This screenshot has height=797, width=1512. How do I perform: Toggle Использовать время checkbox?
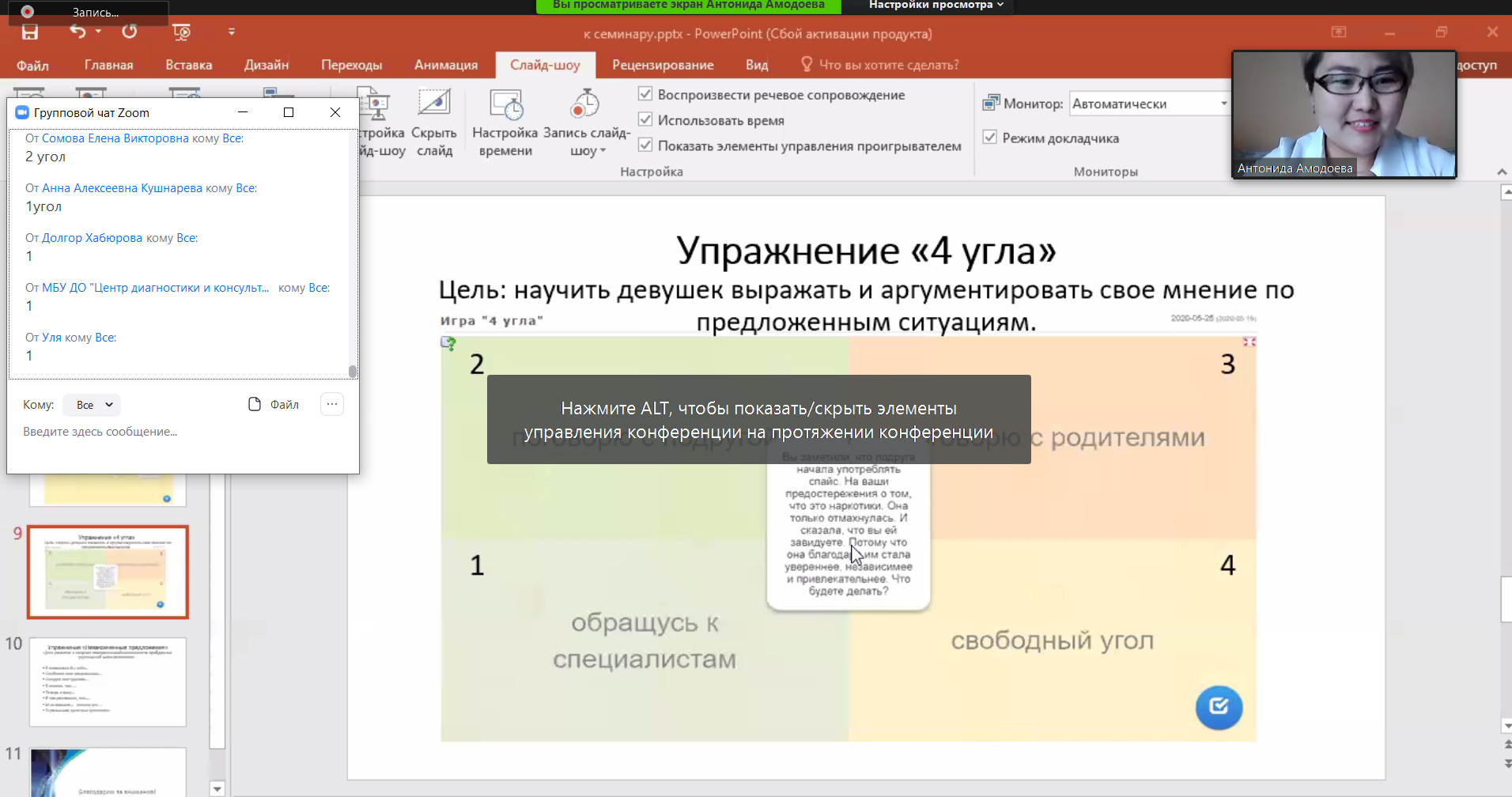(645, 119)
